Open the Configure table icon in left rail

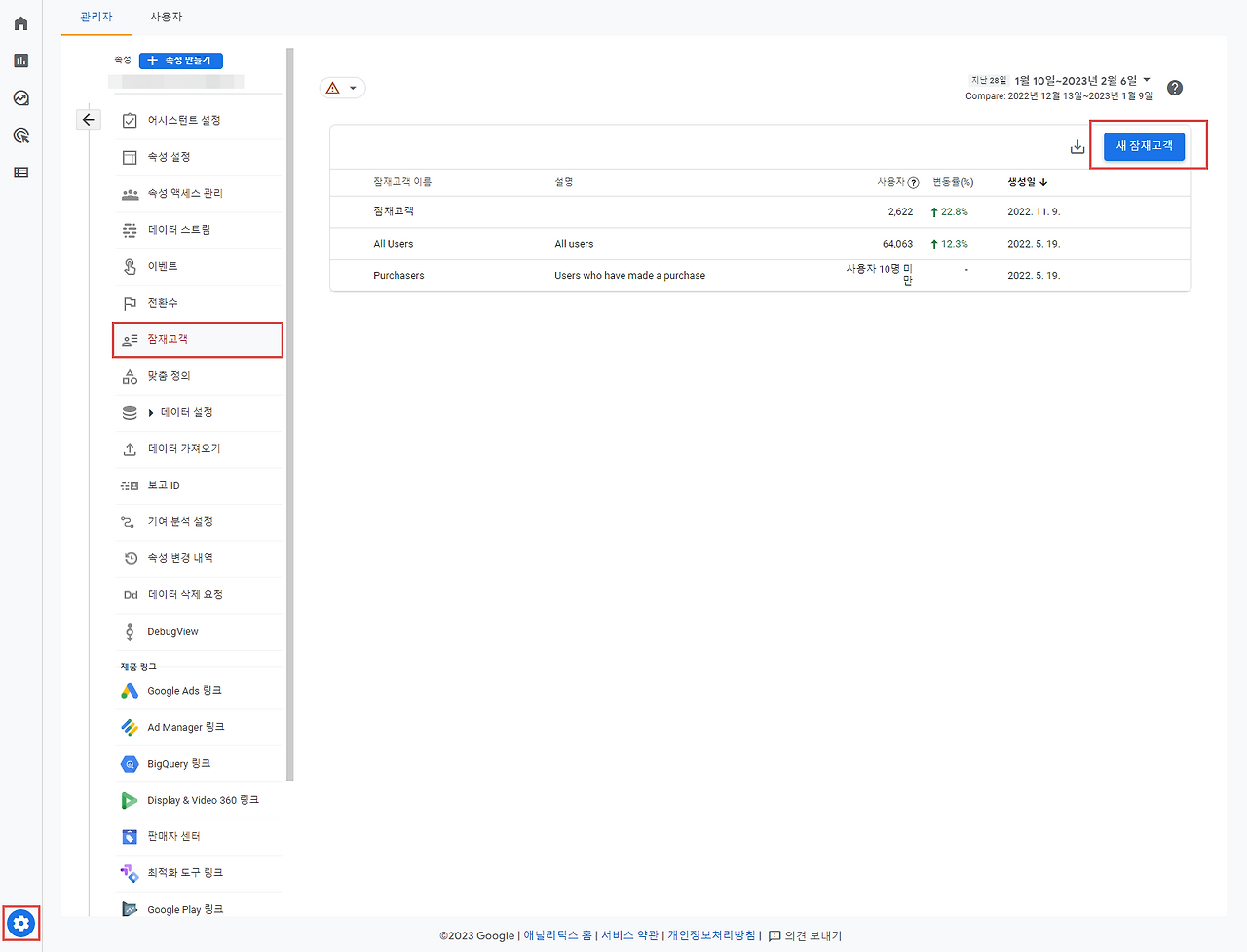point(20,172)
